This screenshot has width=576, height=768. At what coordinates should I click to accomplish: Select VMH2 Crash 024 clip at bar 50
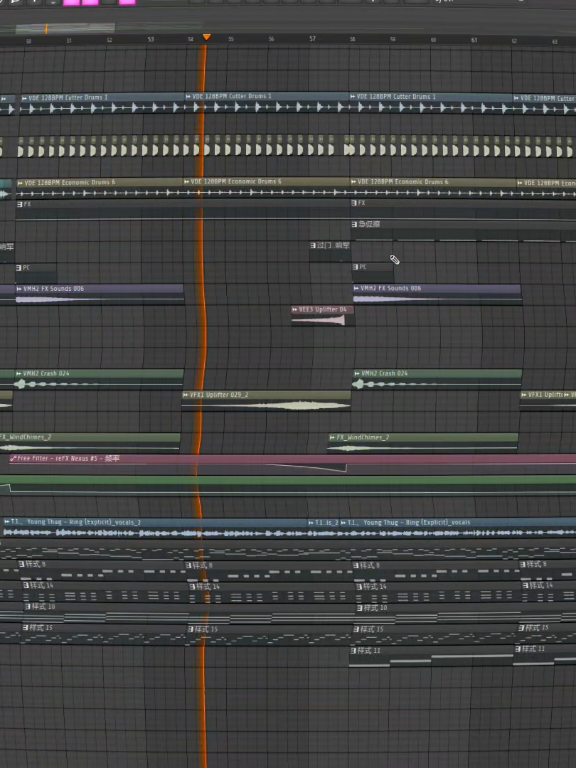[x=98, y=380]
